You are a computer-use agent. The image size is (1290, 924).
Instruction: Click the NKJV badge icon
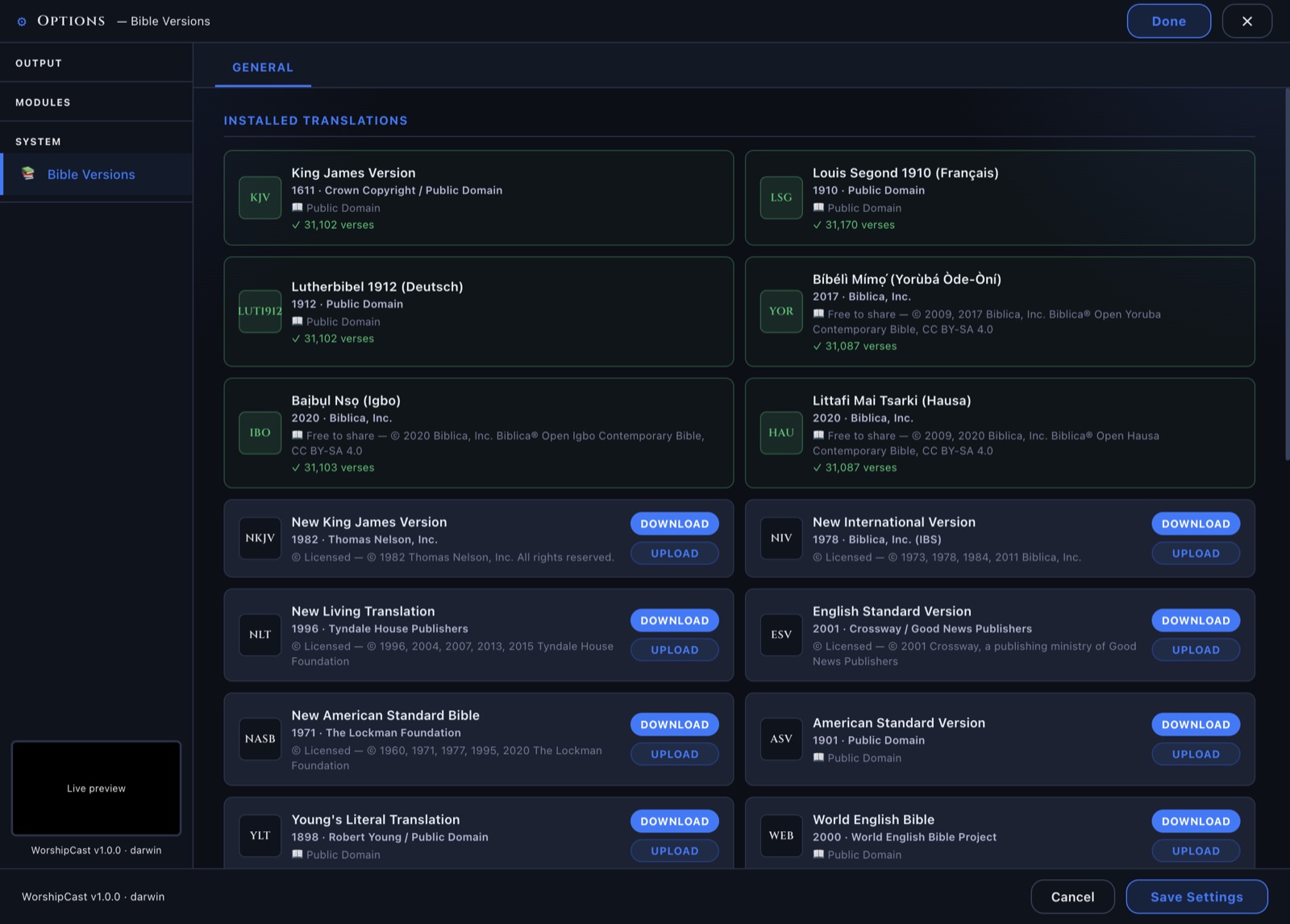coord(260,538)
